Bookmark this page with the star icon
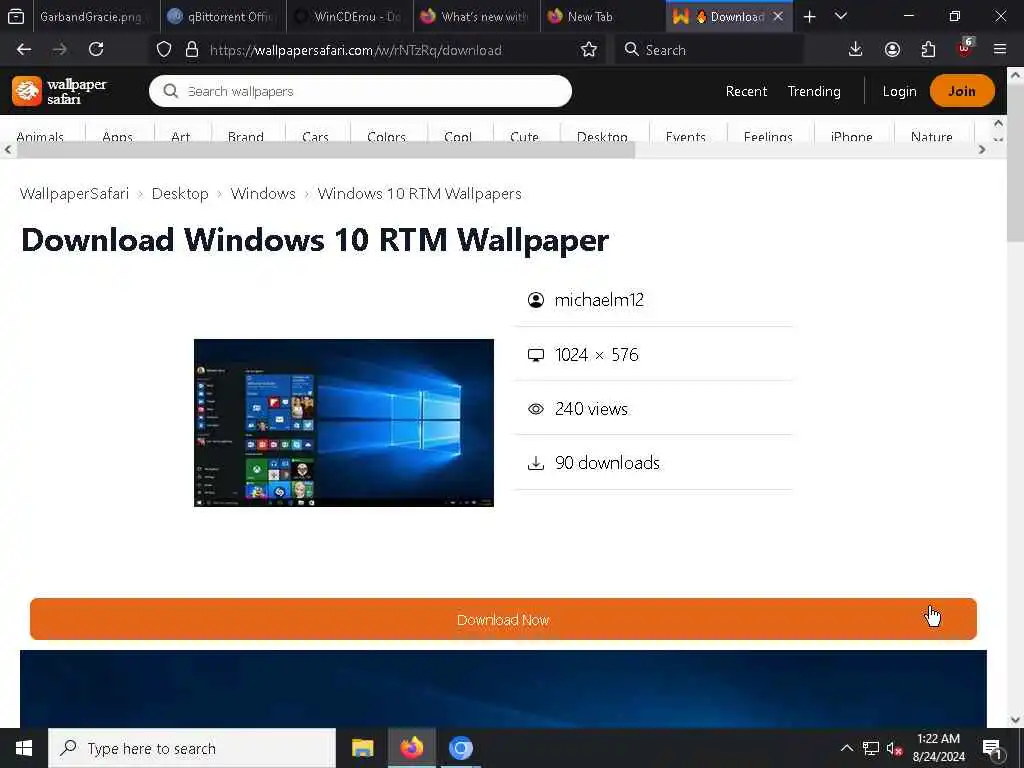The width and height of the screenshot is (1024, 768). (x=588, y=50)
